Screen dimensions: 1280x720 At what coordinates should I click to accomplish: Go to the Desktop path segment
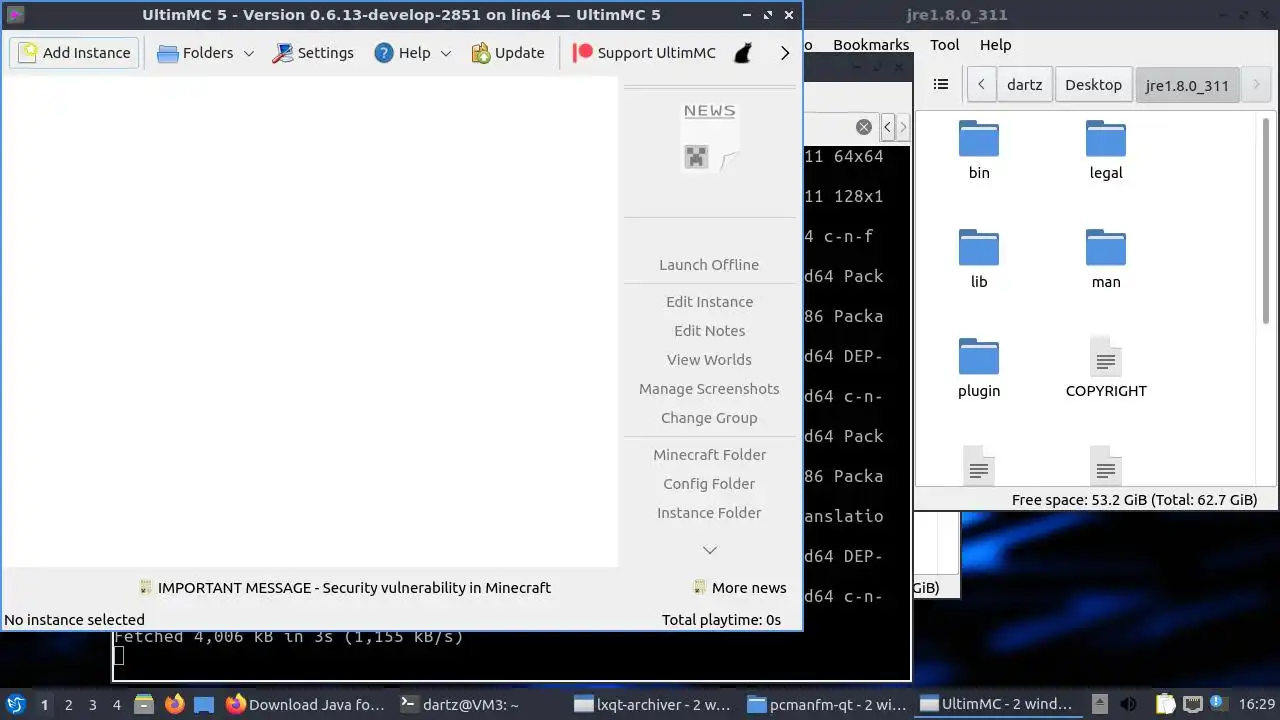(1093, 85)
